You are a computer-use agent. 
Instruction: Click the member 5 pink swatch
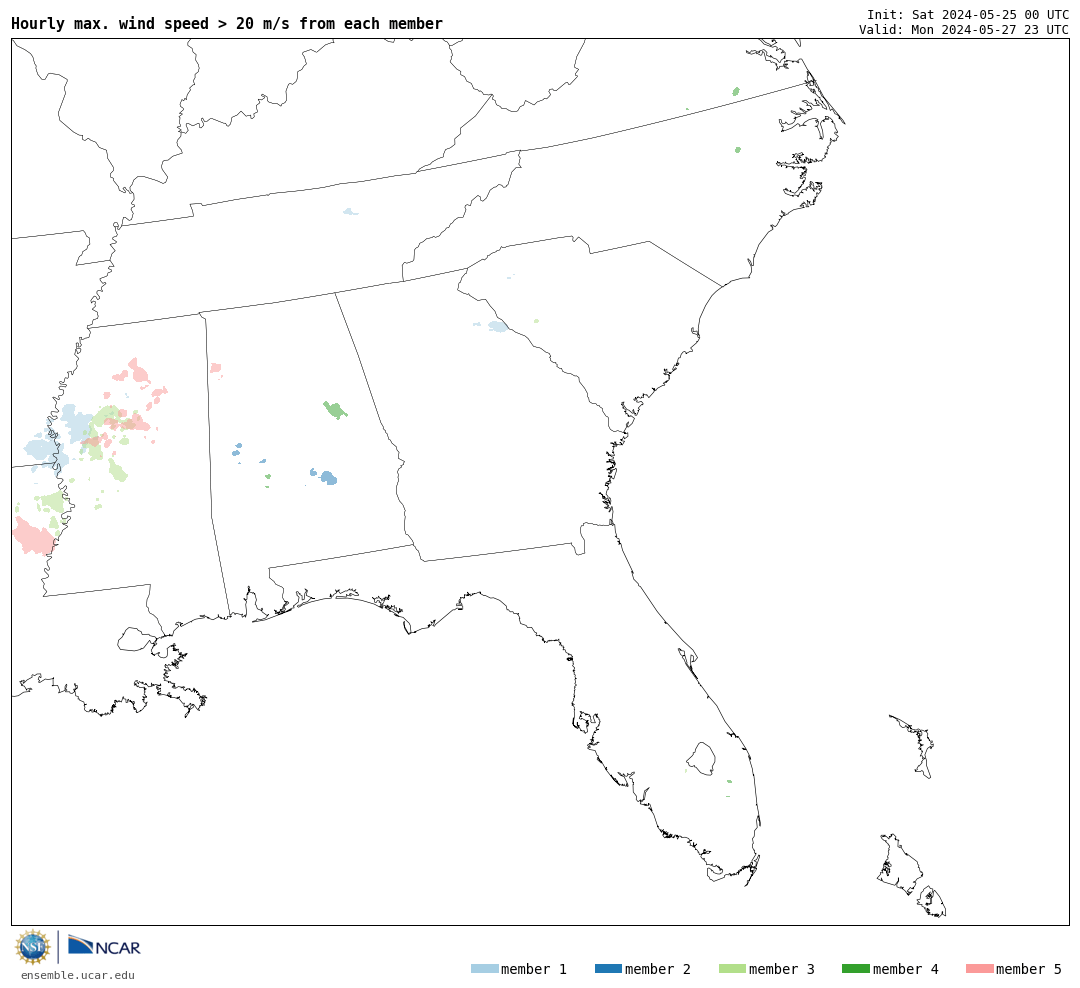(x=979, y=969)
